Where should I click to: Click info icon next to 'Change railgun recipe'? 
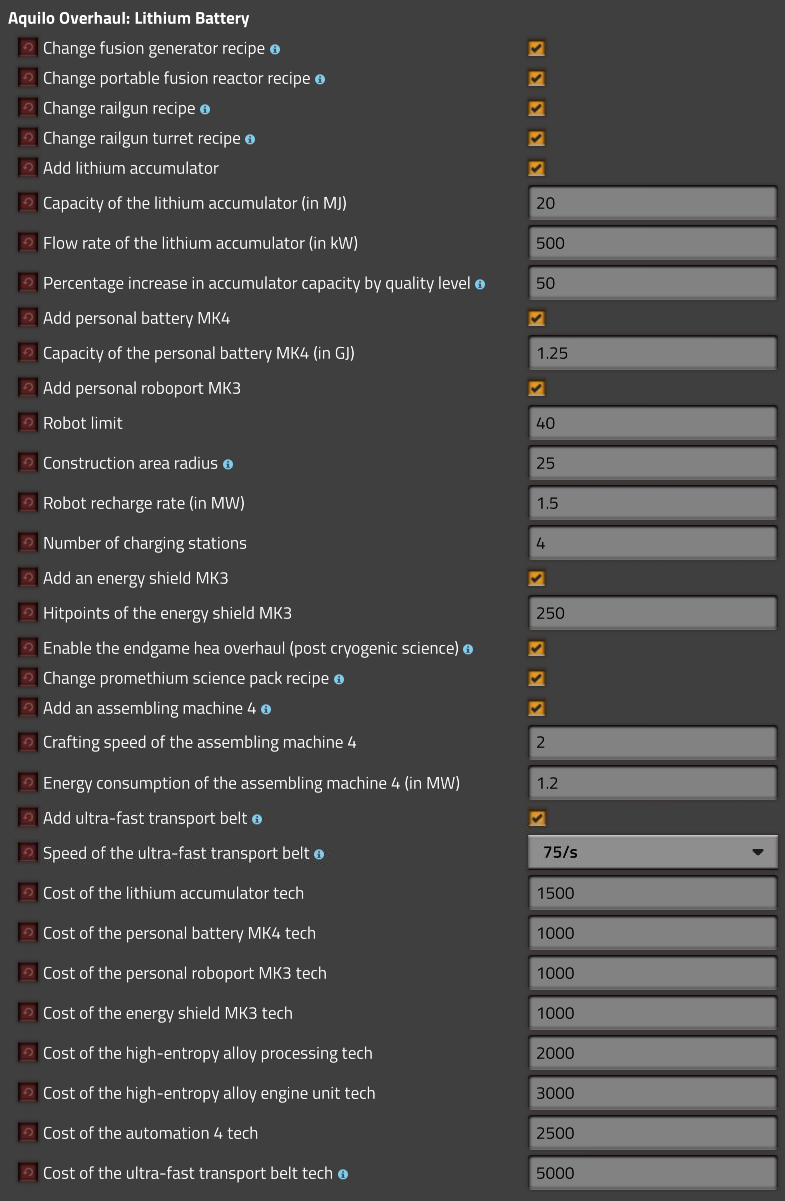point(205,109)
